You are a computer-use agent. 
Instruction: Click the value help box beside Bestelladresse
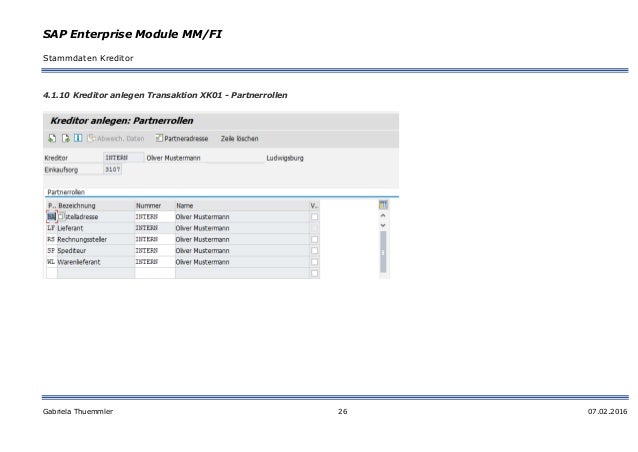click(61, 217)
